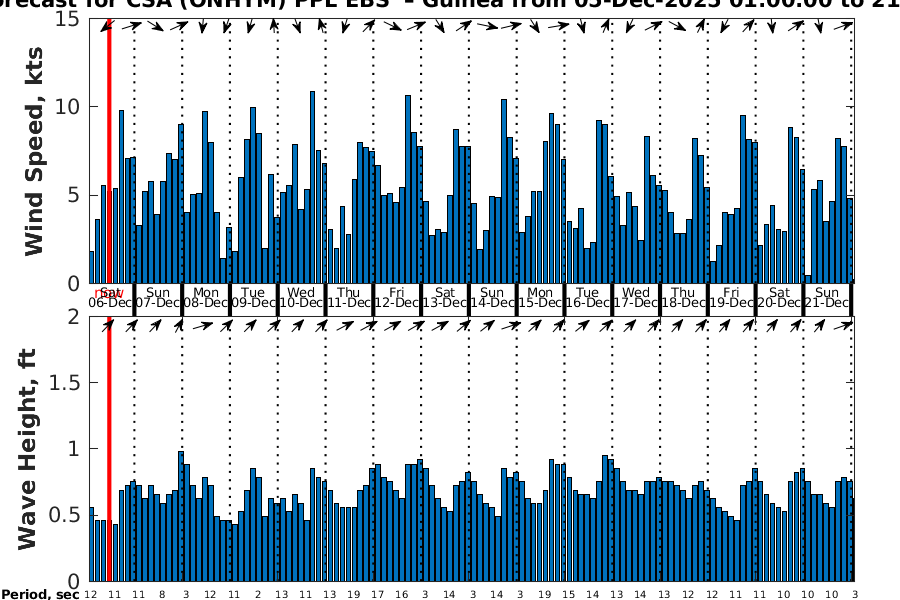This screenshot has width=900, height=600.
Task: Click the 0.5 tick on Wave Height axis
Action: (62, 515)
